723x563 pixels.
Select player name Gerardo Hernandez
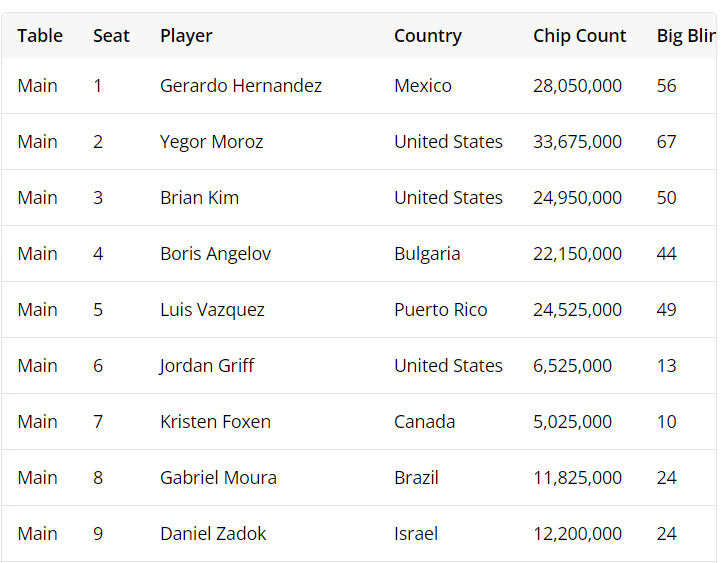coord(241,86)
